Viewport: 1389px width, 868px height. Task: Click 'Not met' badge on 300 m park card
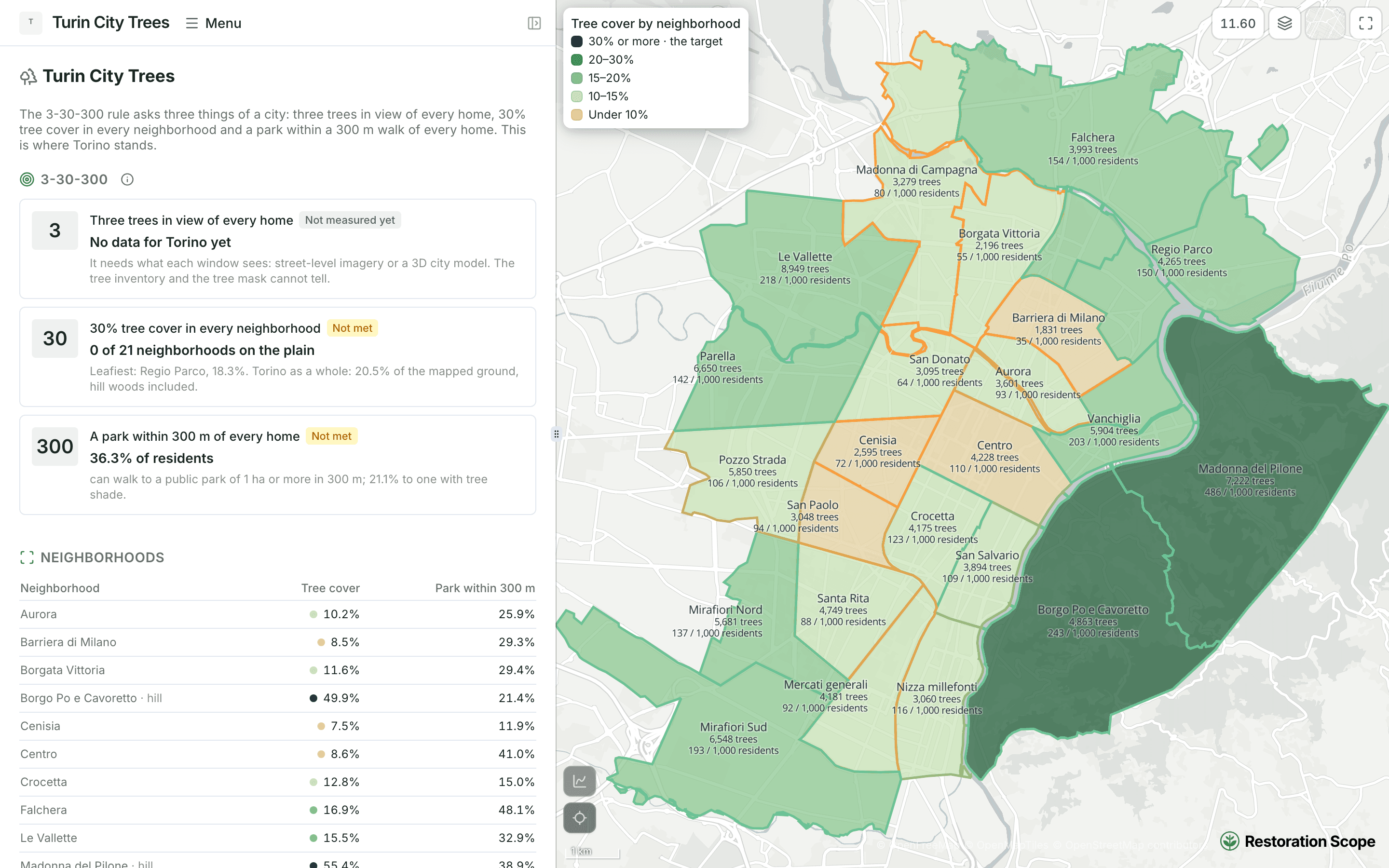coord(331,436)
